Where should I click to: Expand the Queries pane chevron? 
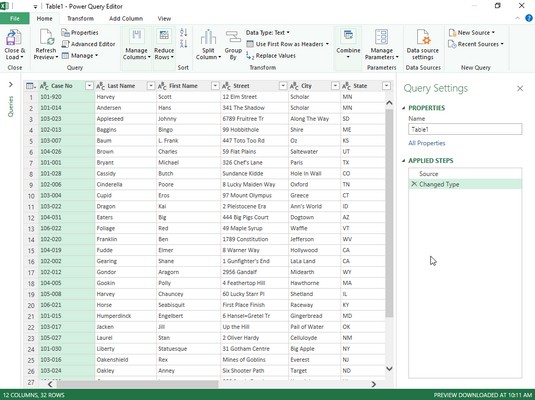[11, 84]
